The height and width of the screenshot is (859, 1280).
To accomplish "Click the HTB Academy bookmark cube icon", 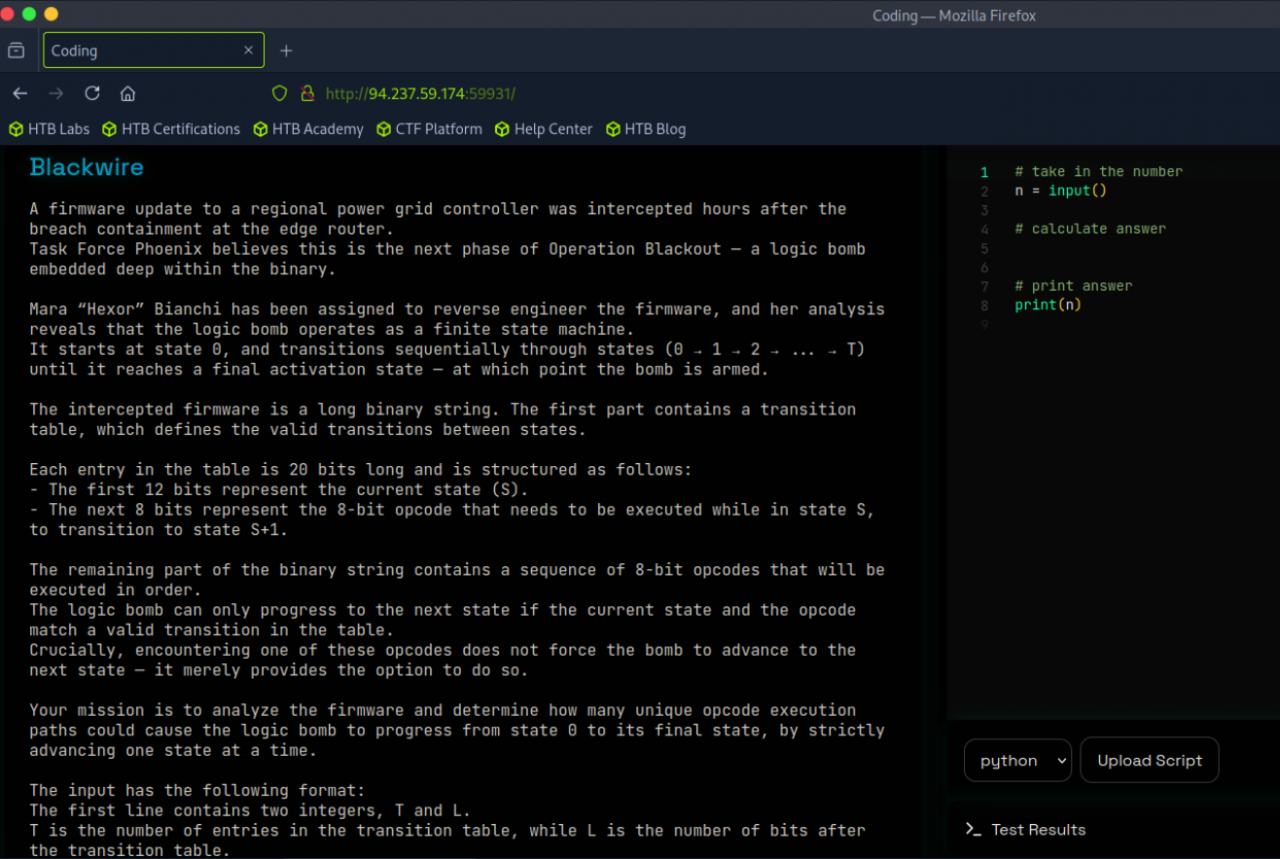I will pos(261,129).
